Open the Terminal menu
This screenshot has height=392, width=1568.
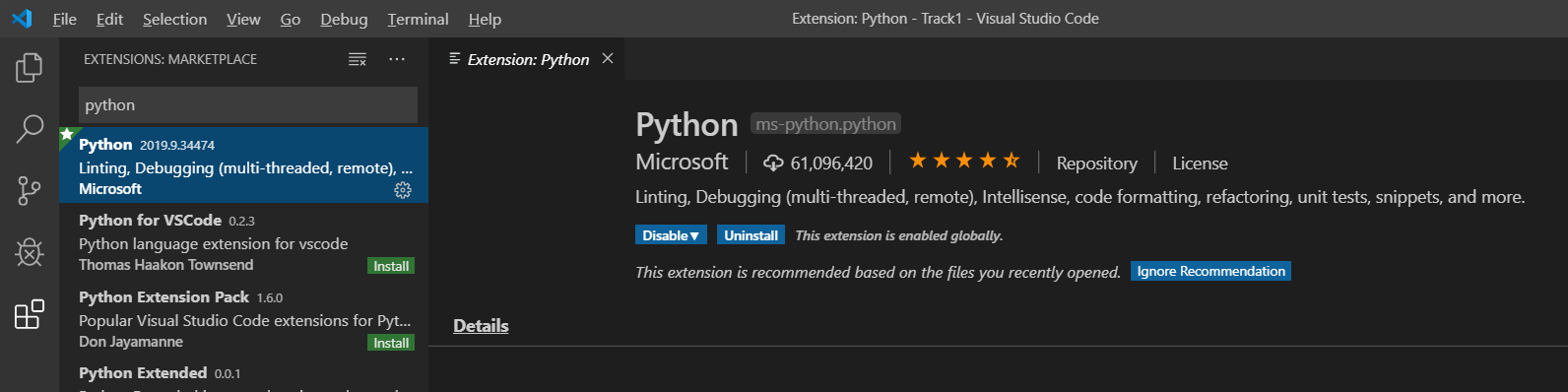click(418, 19)
